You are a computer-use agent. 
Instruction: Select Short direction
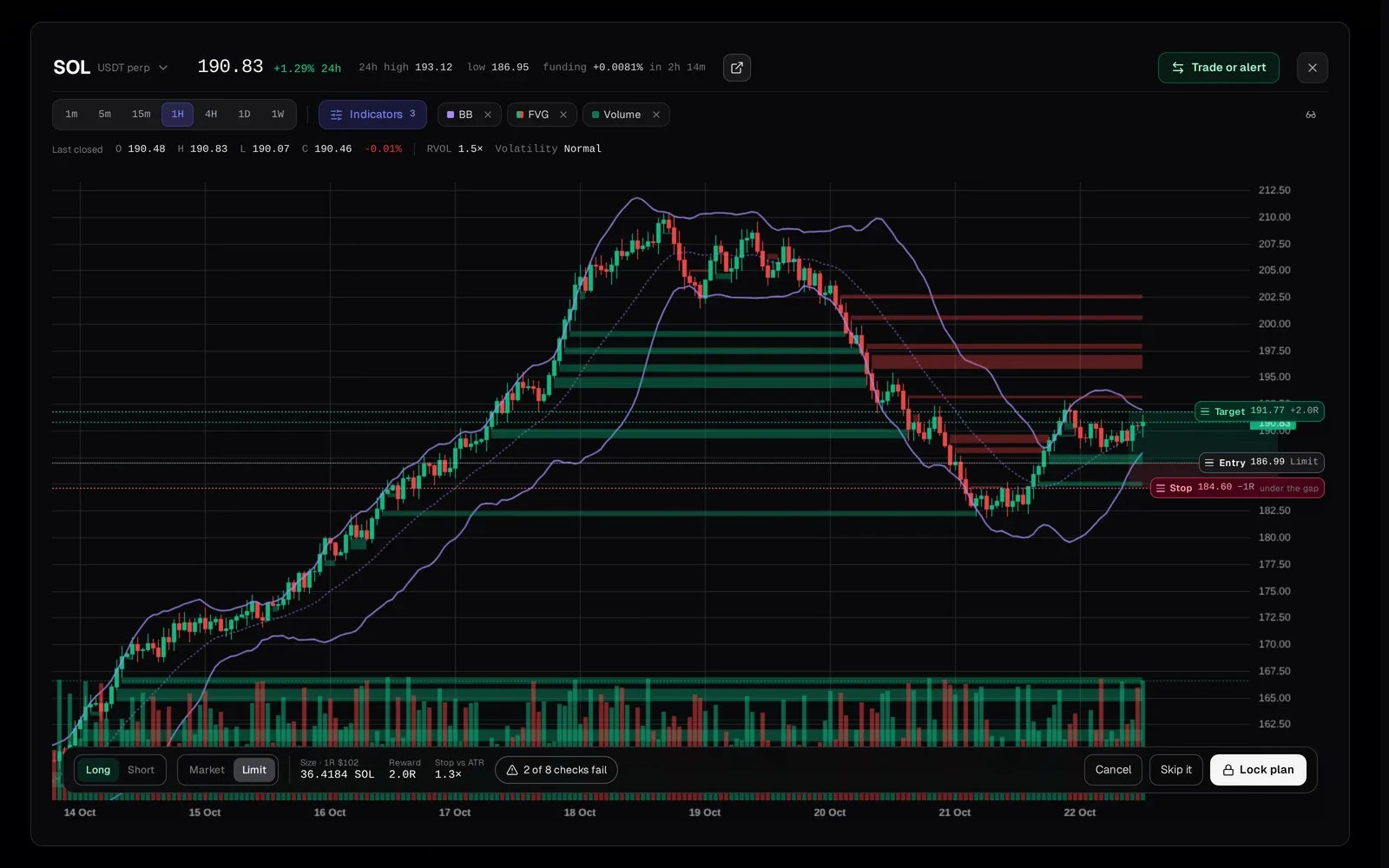click(141, 770)
